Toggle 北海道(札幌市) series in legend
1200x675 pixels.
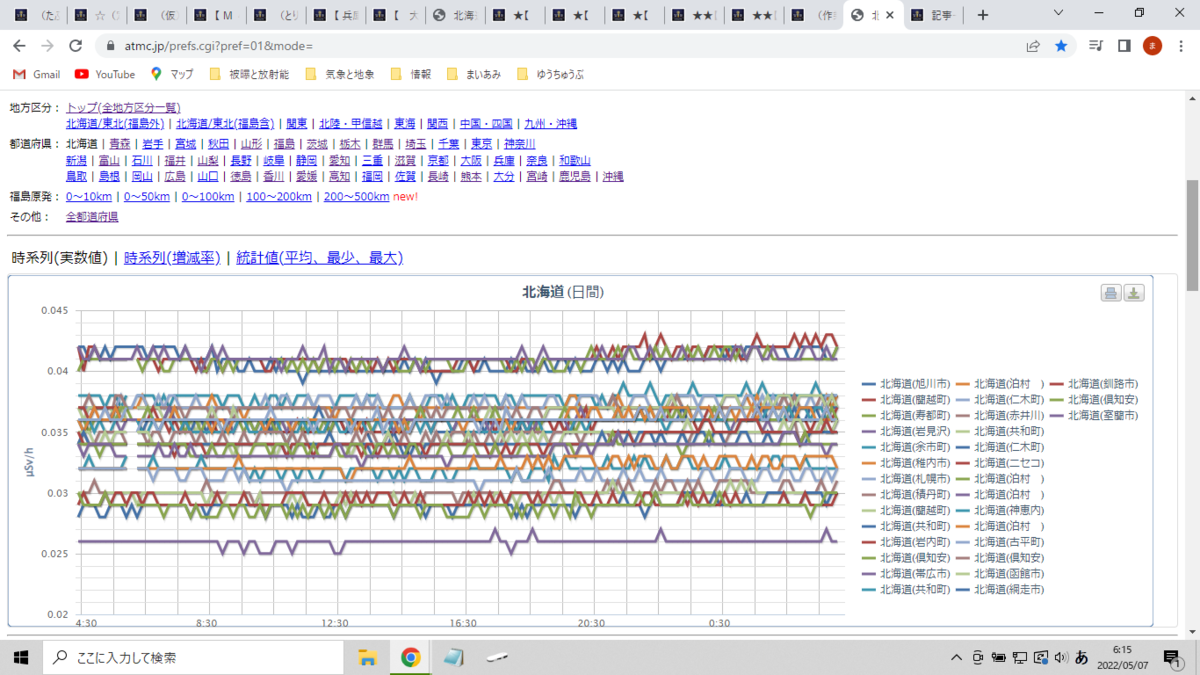point(905,478)
